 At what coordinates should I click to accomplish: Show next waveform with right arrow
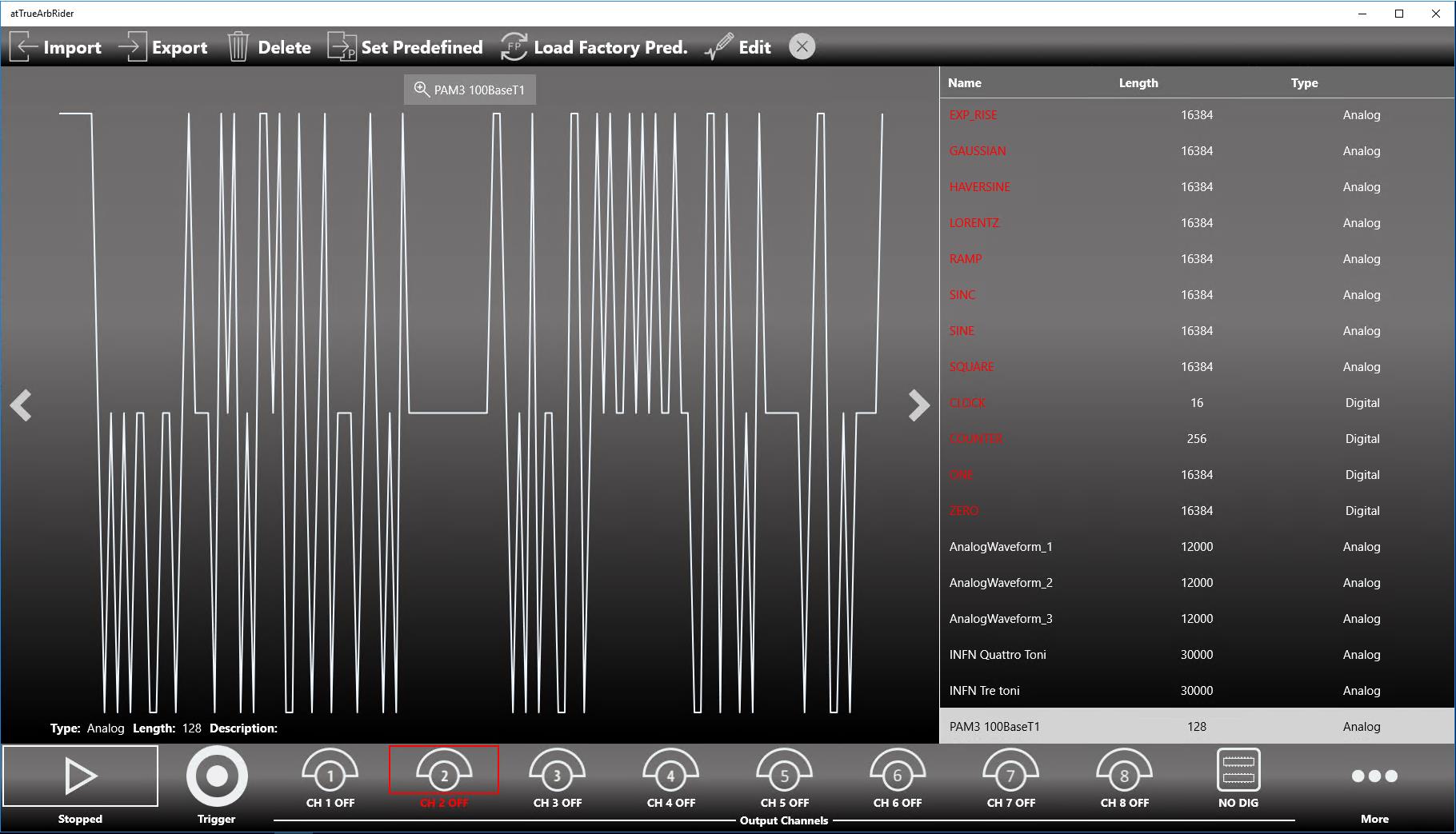coord(918,405)
